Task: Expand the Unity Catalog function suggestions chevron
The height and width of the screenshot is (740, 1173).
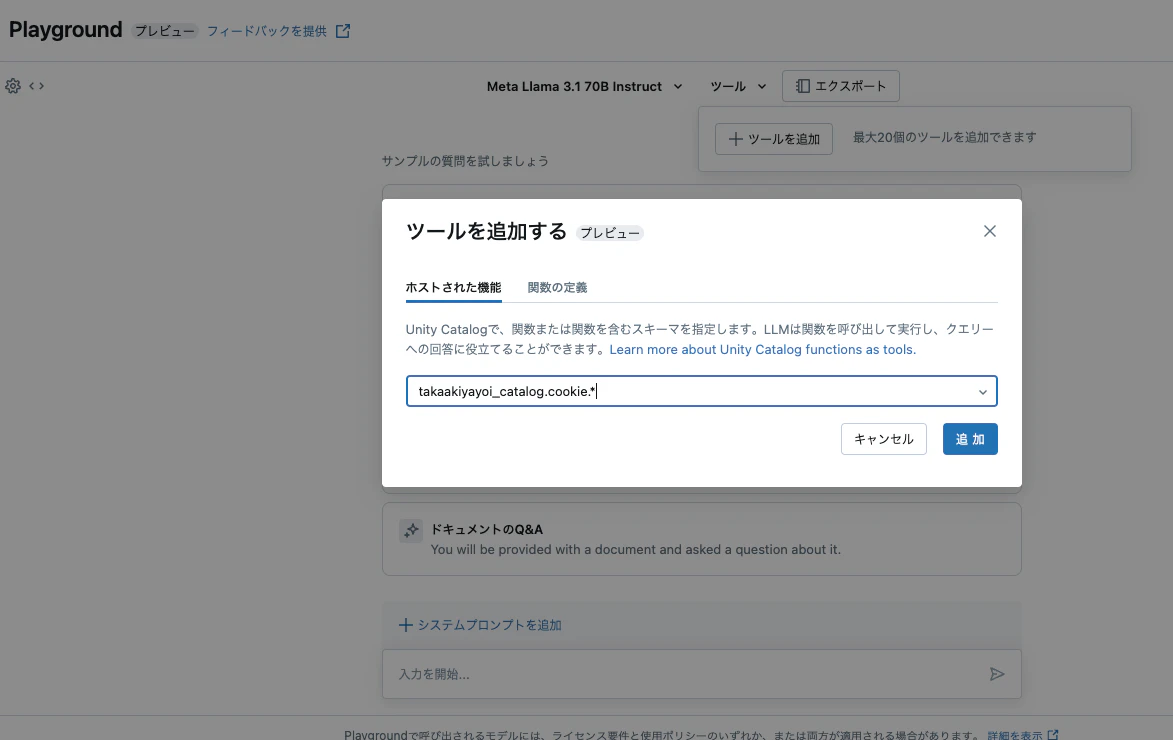Action: pyautogui.click(x=982, y=391)
